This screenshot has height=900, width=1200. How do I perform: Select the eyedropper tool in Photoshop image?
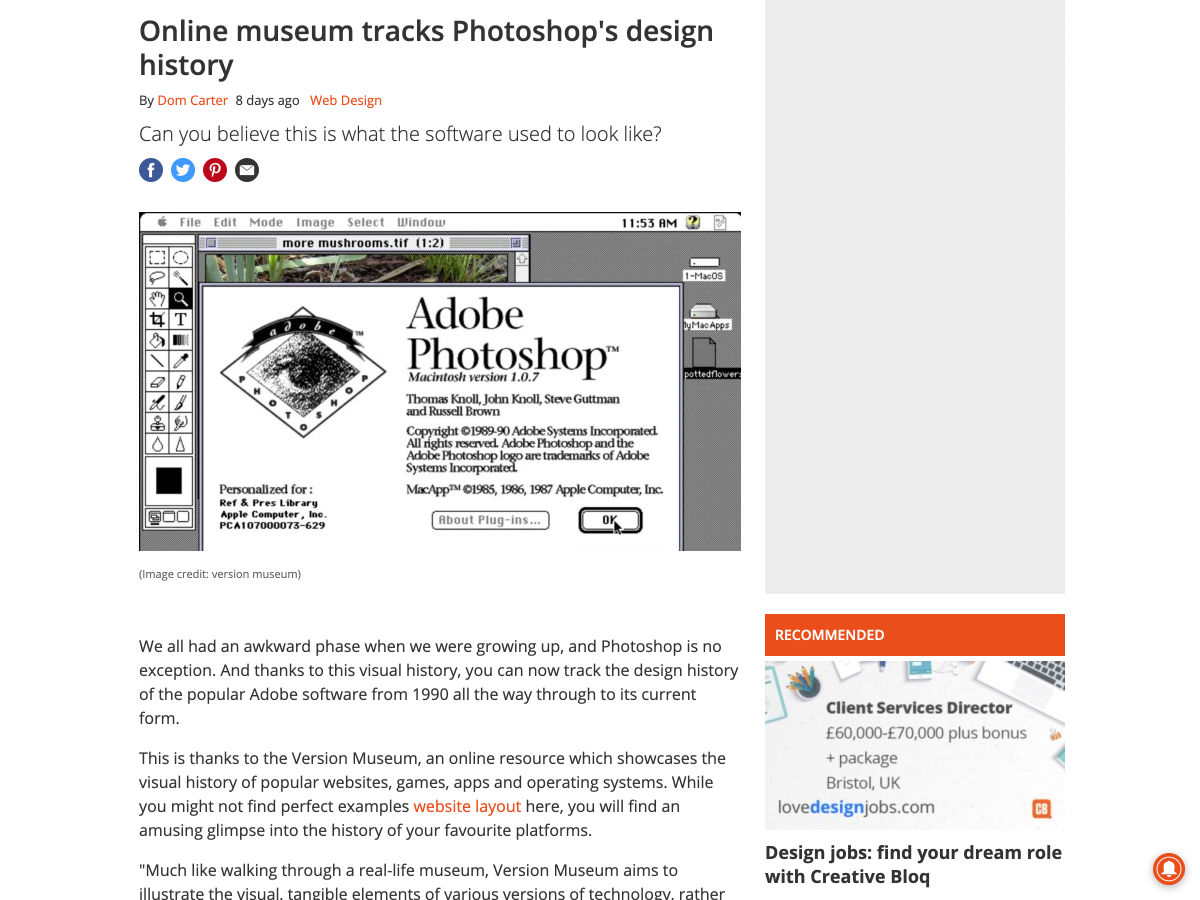coord(180,361)
